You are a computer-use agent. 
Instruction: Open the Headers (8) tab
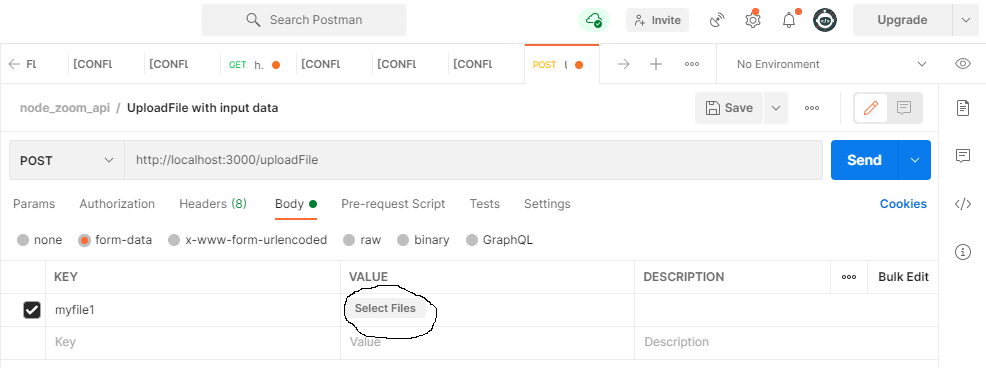tap(213, 204)
